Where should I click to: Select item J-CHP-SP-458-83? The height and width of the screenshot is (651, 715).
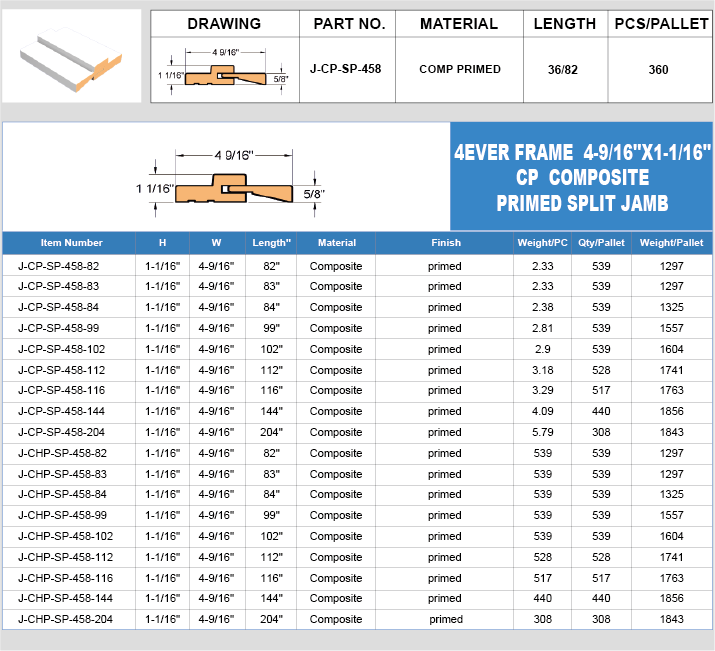pos(62,474)
